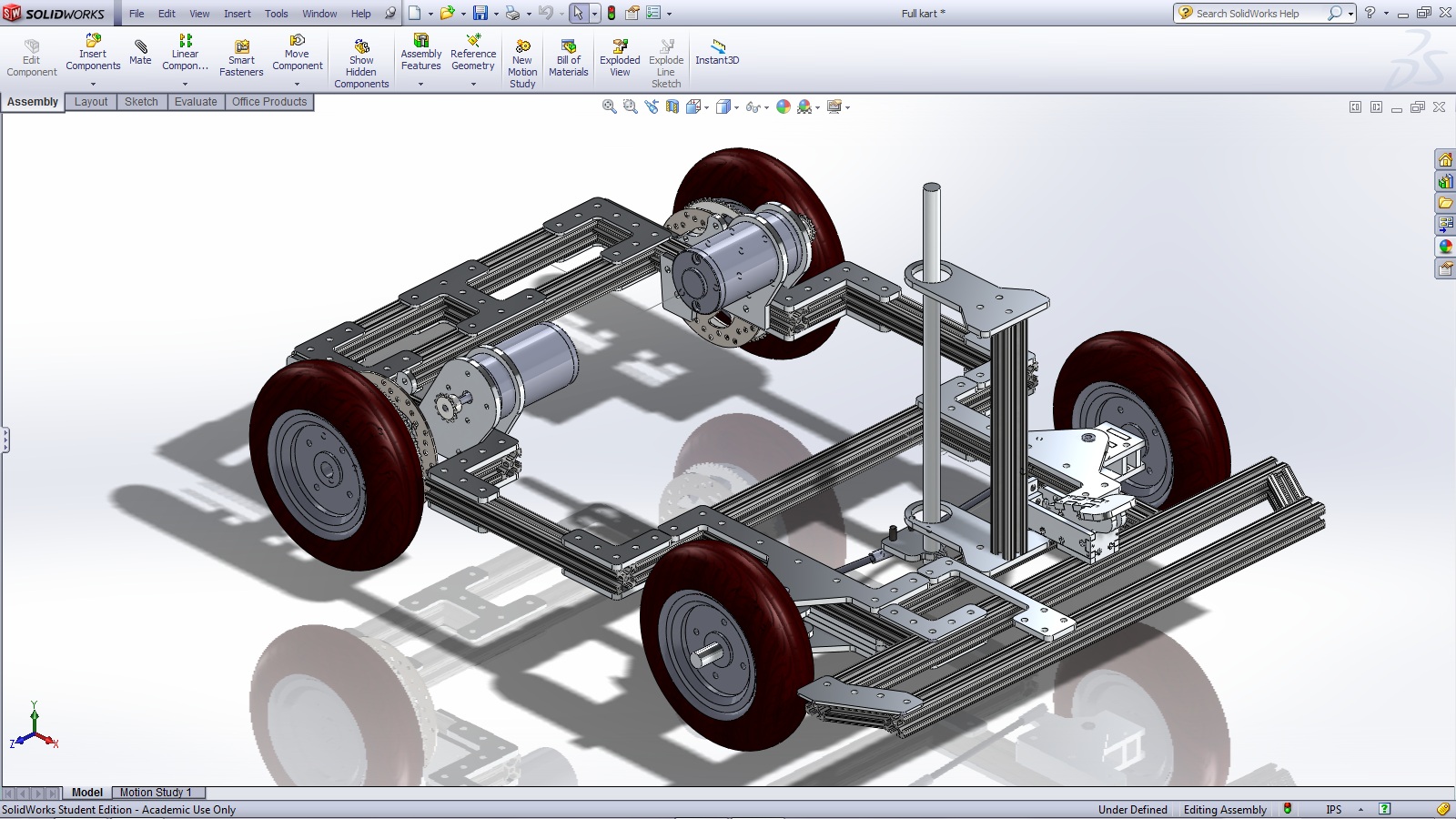
Task: Open the Motion Study 1 tab
Action: coord(156,793)
